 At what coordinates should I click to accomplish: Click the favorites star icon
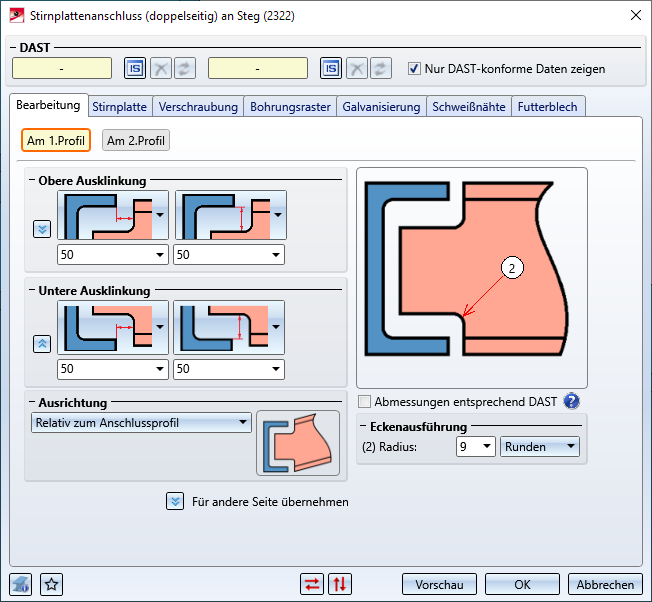[x=52, y=585]
